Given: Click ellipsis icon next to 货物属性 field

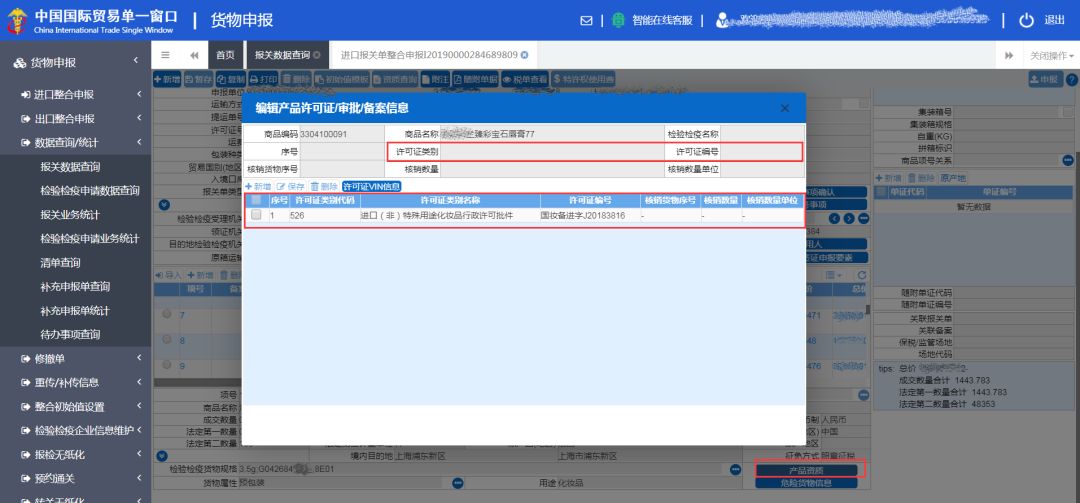Looking at the screenshot, I should click(x=457, y=484).
